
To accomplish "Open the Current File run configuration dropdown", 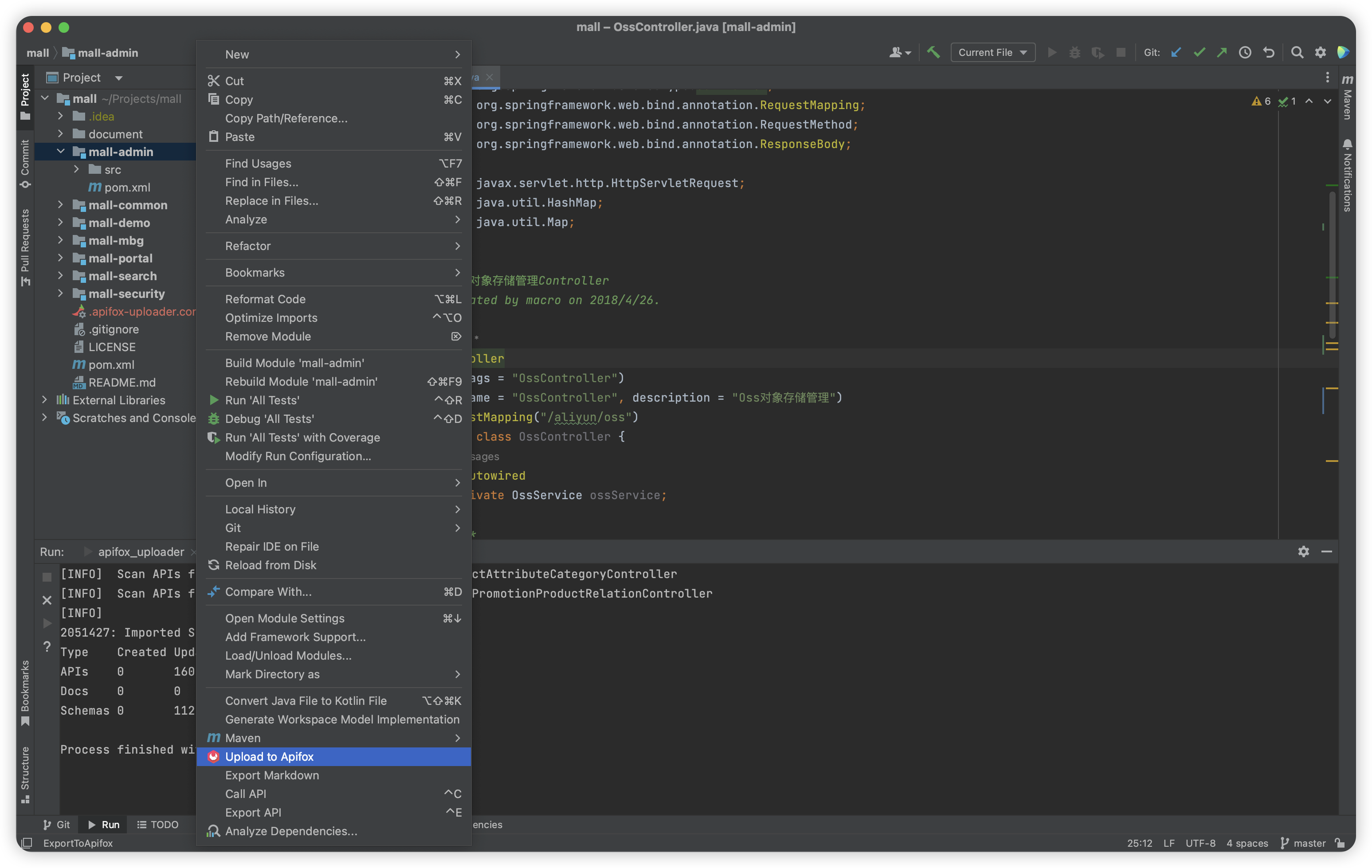I will (992, 52).
